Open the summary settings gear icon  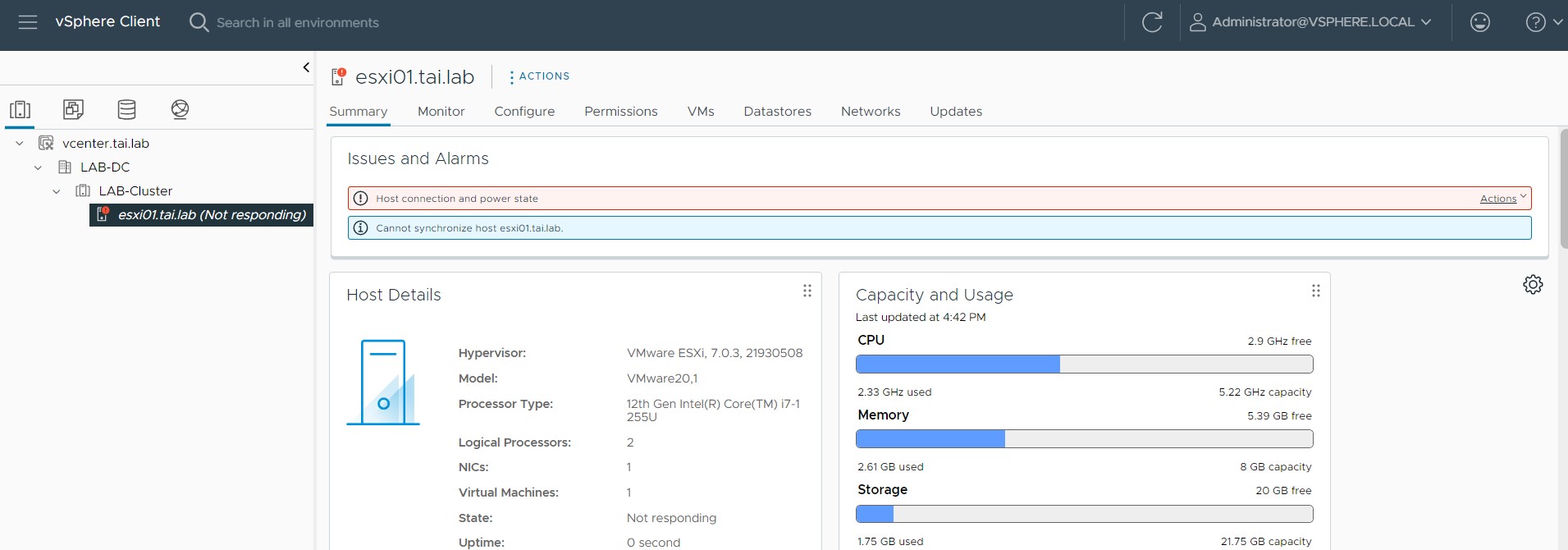(1533, 285)
